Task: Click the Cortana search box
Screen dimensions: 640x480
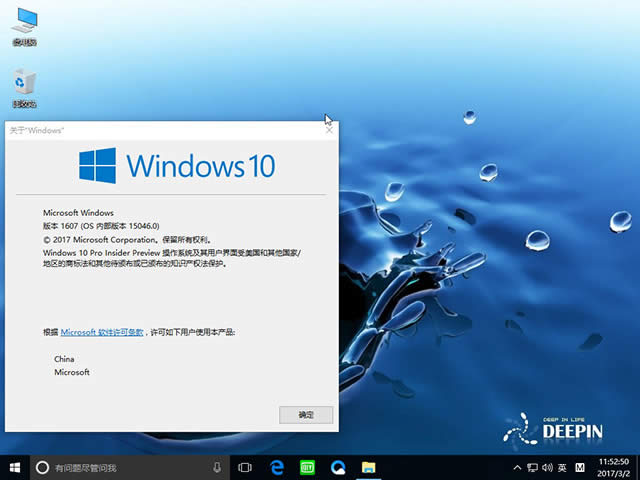Action: [x=120, y=467]
